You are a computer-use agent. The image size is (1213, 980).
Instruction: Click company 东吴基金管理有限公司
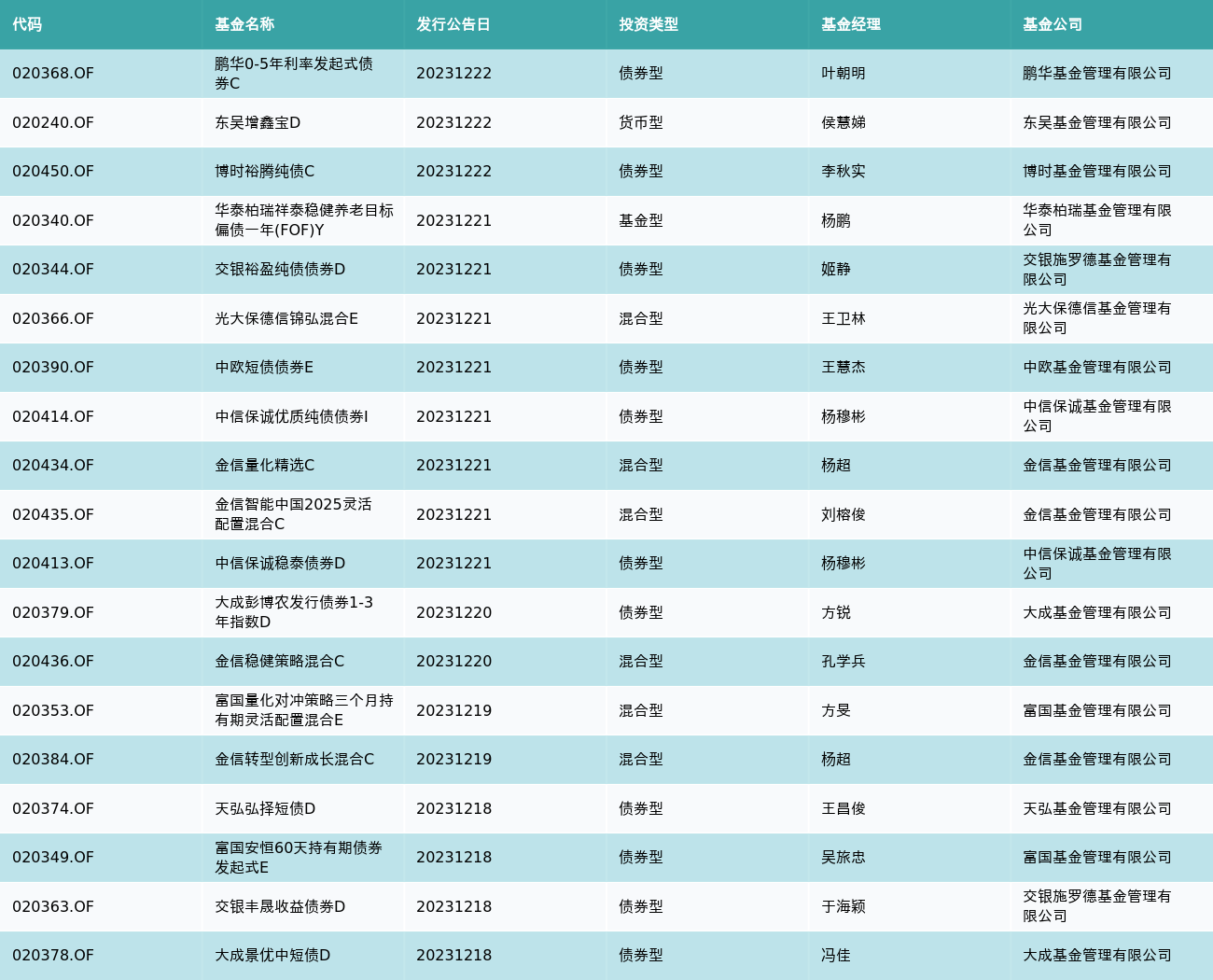[x=1097, y=122]
